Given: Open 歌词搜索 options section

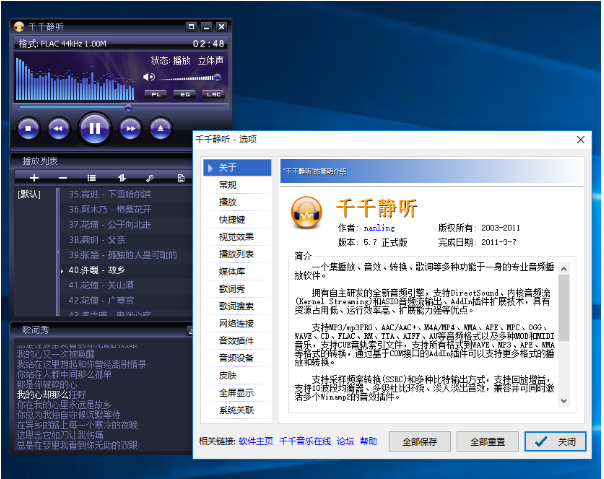Looking at the screenshot, I should 237,306.
